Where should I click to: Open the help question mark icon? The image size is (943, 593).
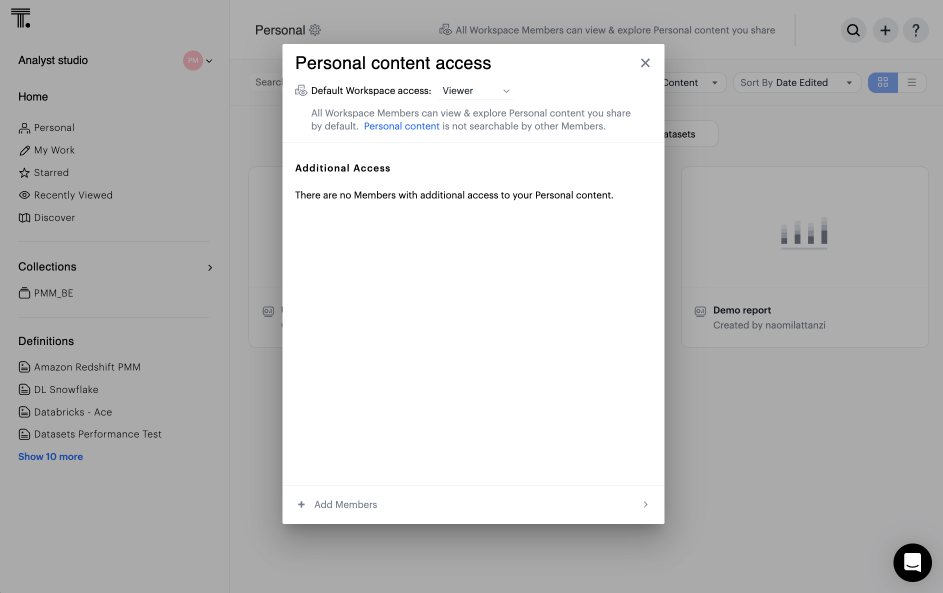point(916,30)
